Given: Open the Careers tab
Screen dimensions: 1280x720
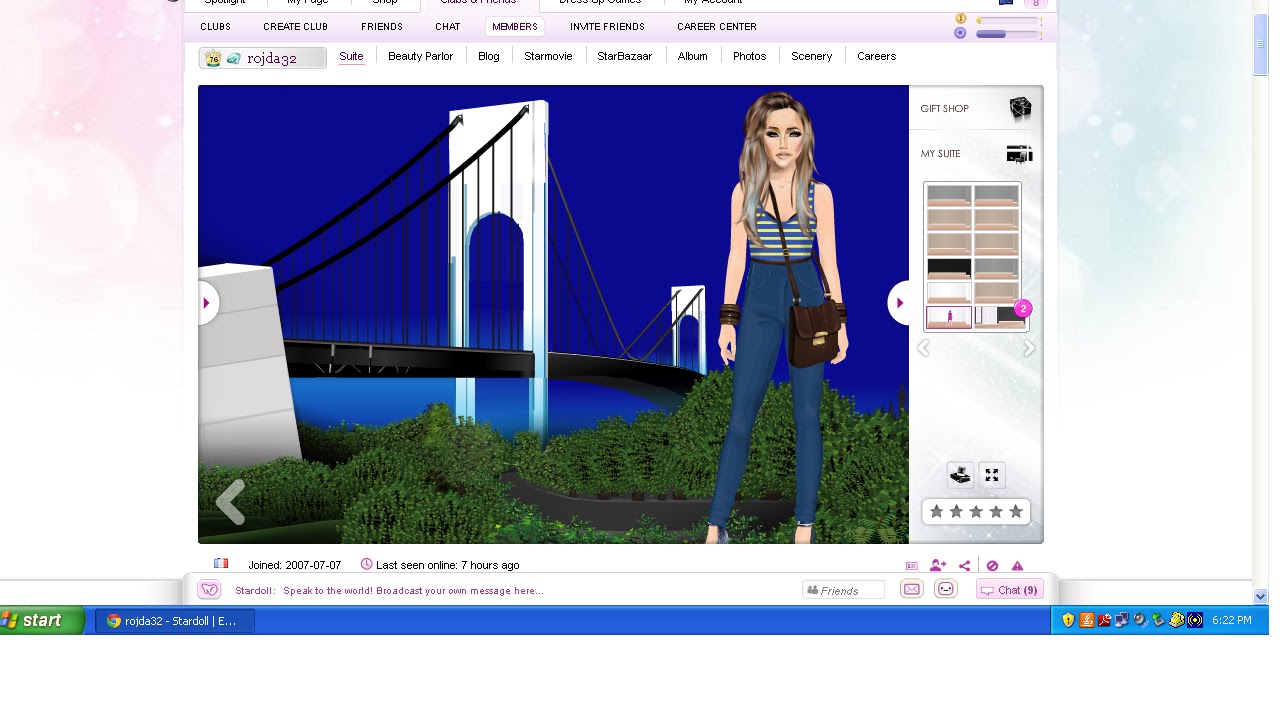Looking at the screenshot, I should (876, 56).
